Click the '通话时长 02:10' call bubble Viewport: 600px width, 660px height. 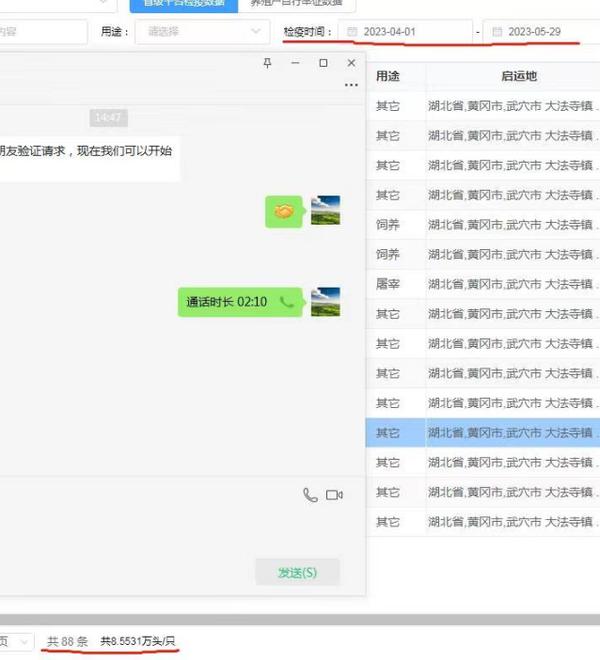(240, 302)
